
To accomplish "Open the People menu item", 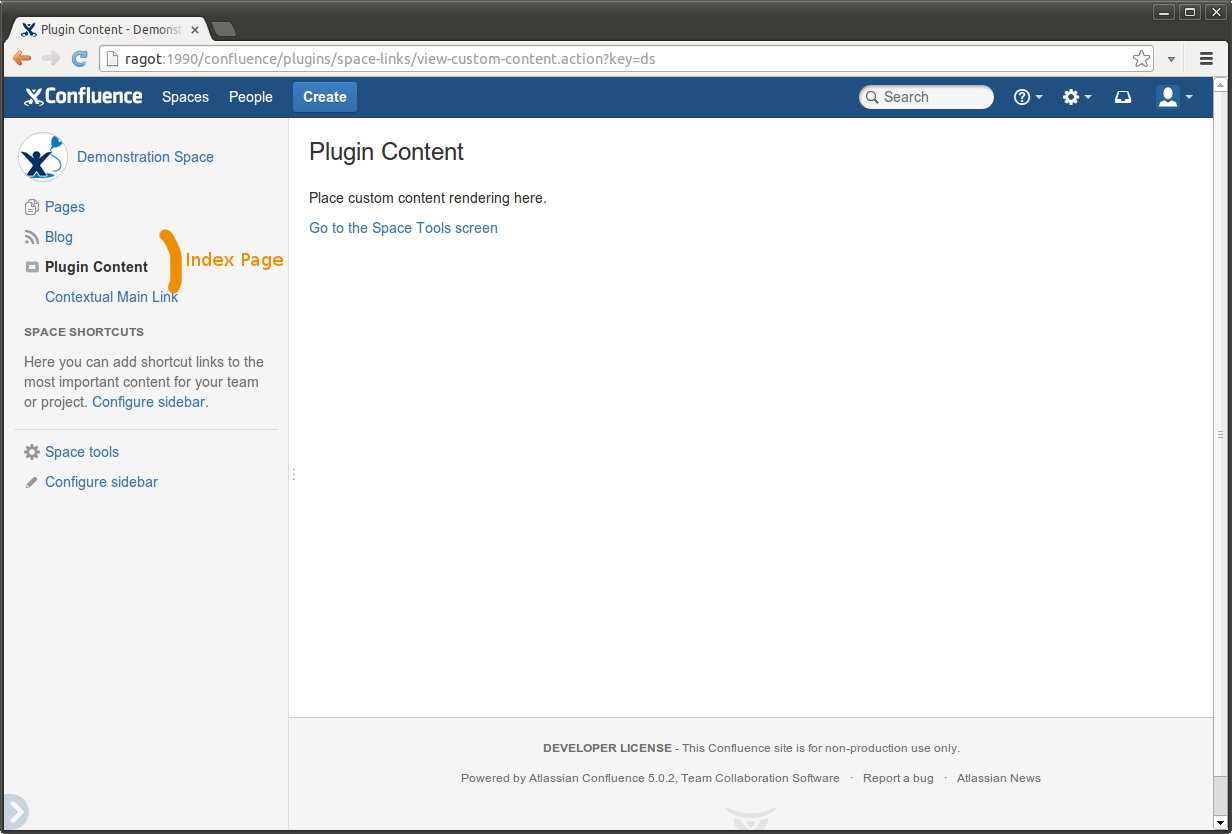I will (250, 97).
